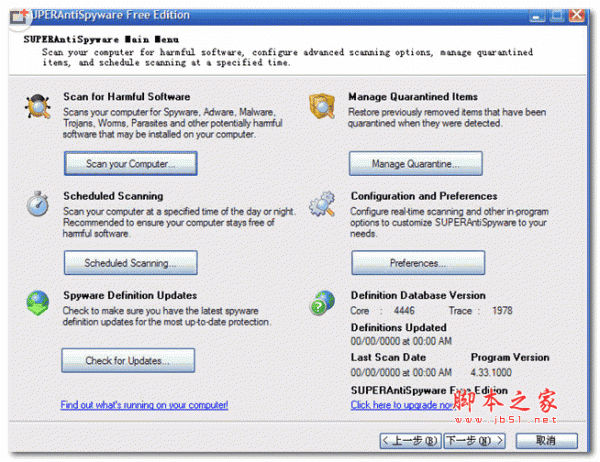Click the 取消 cancel button
The image size is (600, 462).
546,441
